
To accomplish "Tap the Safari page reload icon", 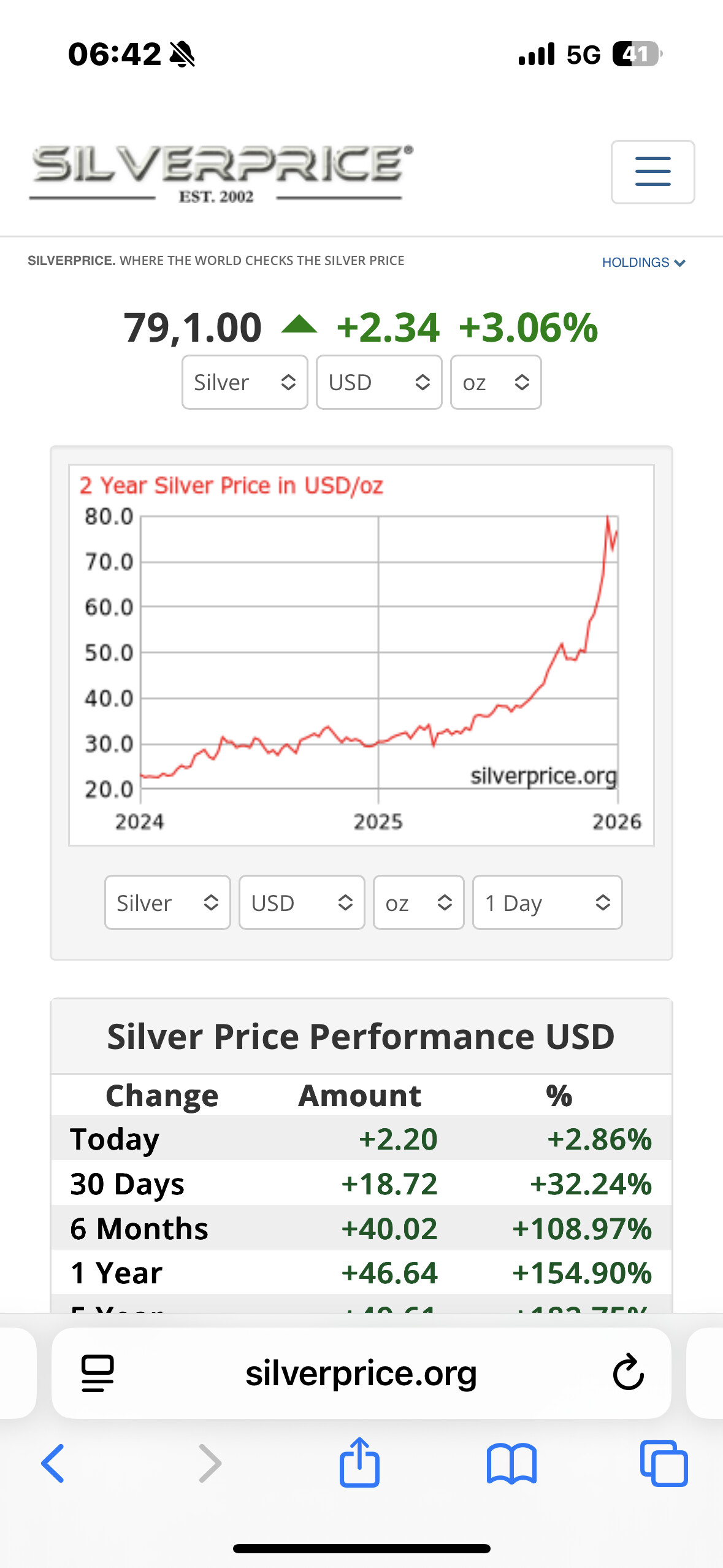I will coord(628,1372).
